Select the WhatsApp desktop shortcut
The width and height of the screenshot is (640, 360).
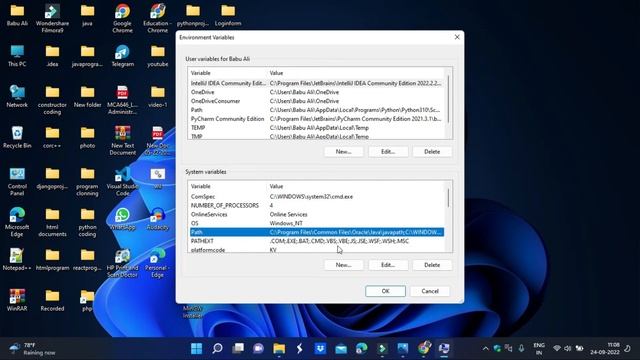[x=122, y=219]
